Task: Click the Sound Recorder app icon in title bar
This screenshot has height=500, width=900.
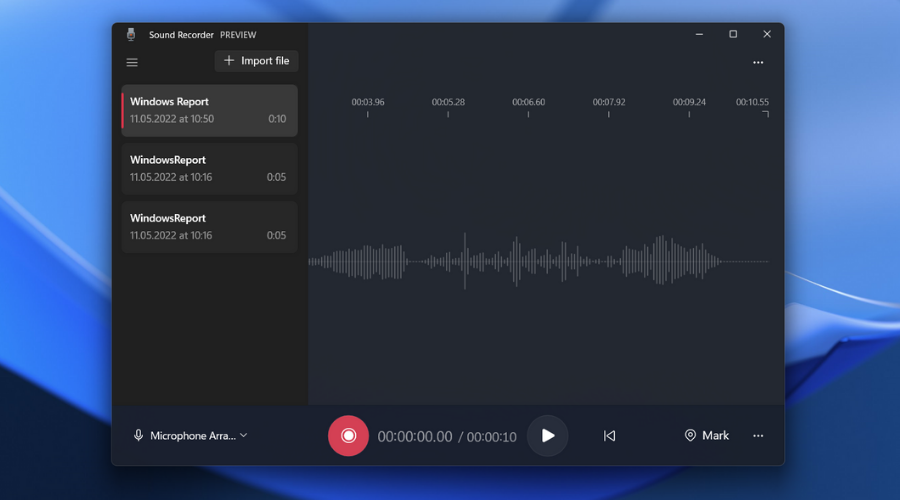Action: [x=131, y=34]
